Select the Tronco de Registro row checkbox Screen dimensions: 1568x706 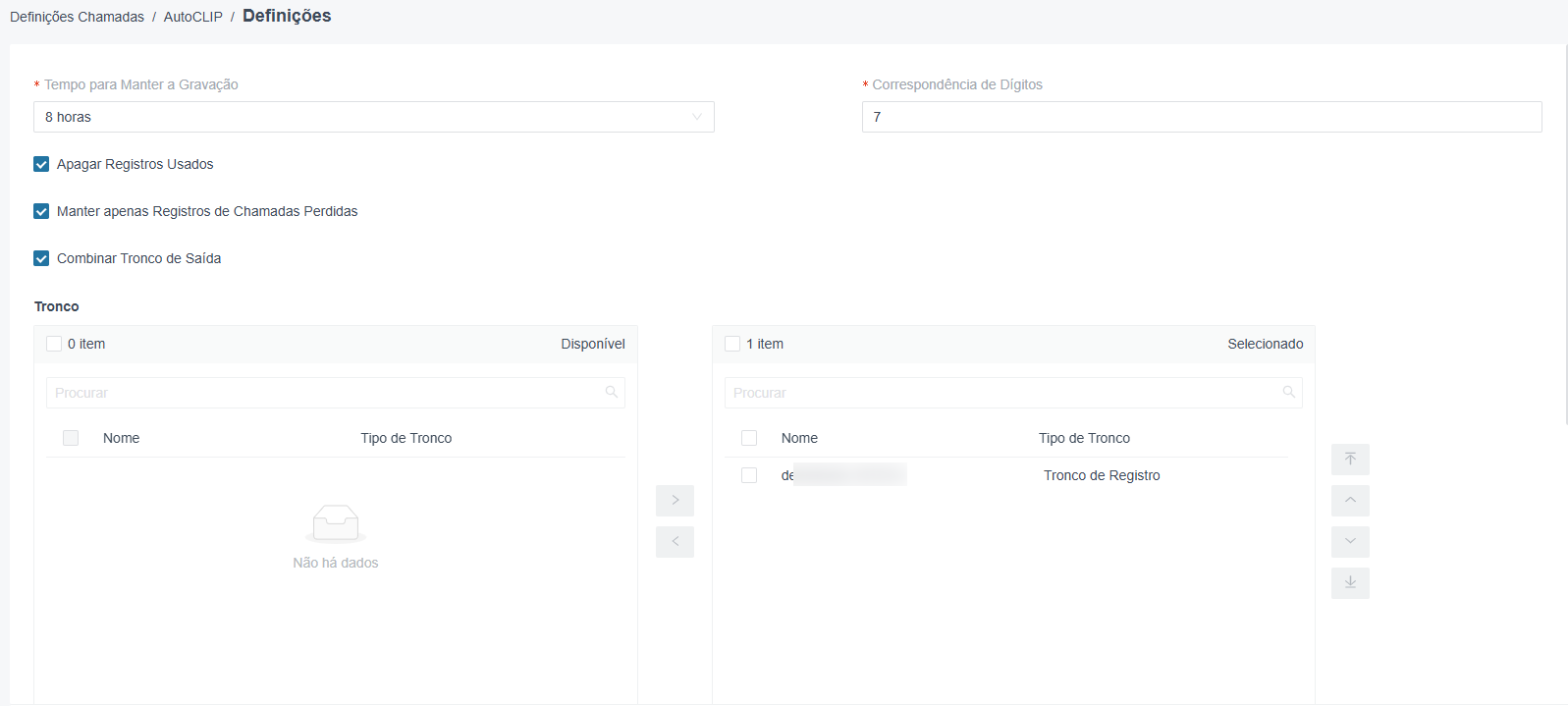749,475
